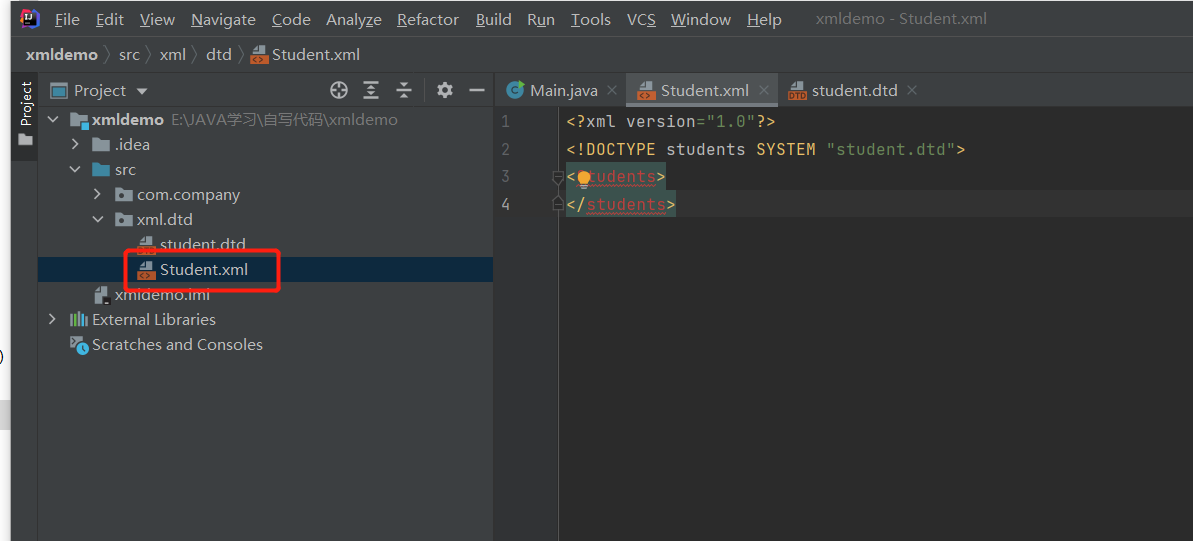Open the Help menu
1193x541 pixels.
tap(764, 20)
